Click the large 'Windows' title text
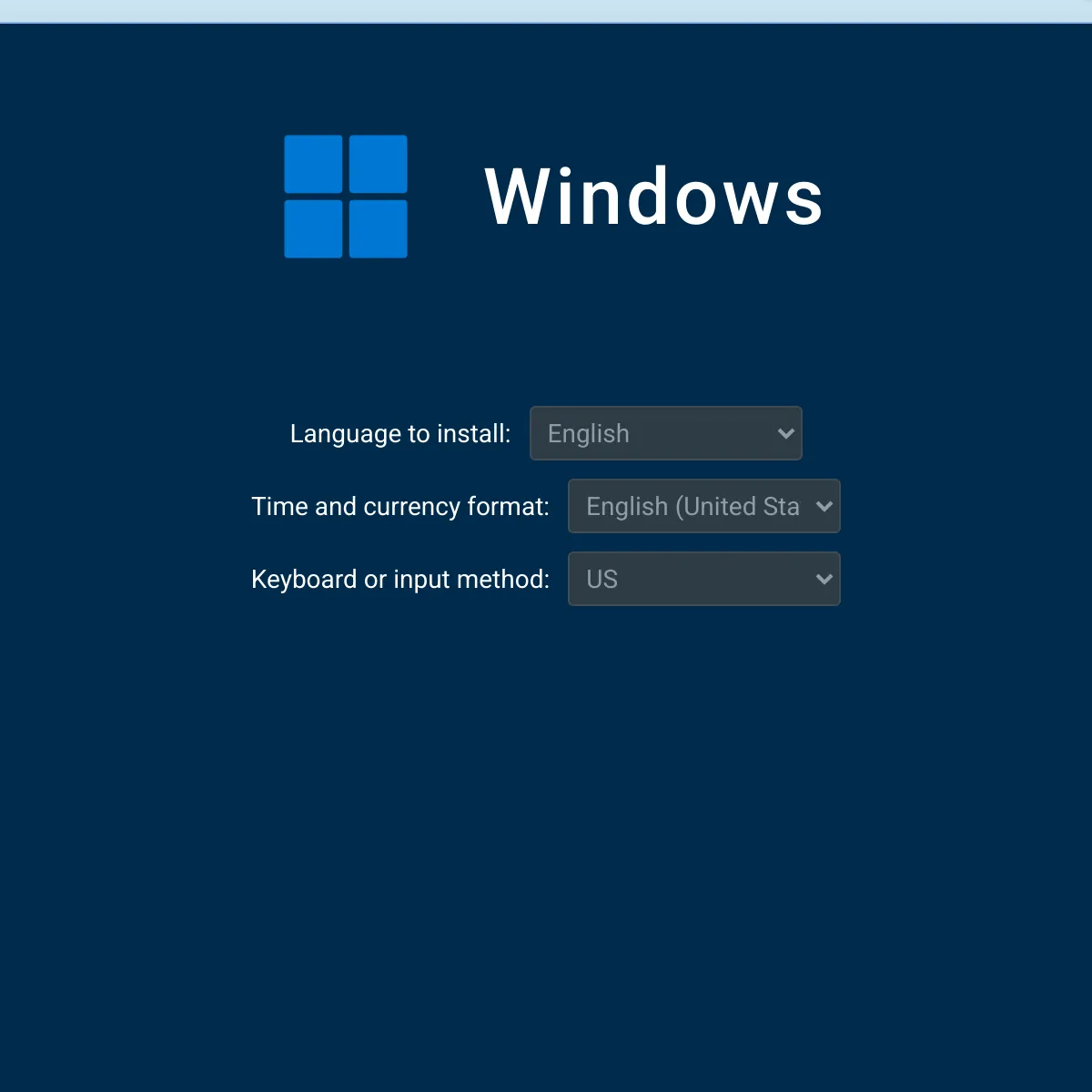1092x1092 pixels. [x=654, y=197]
